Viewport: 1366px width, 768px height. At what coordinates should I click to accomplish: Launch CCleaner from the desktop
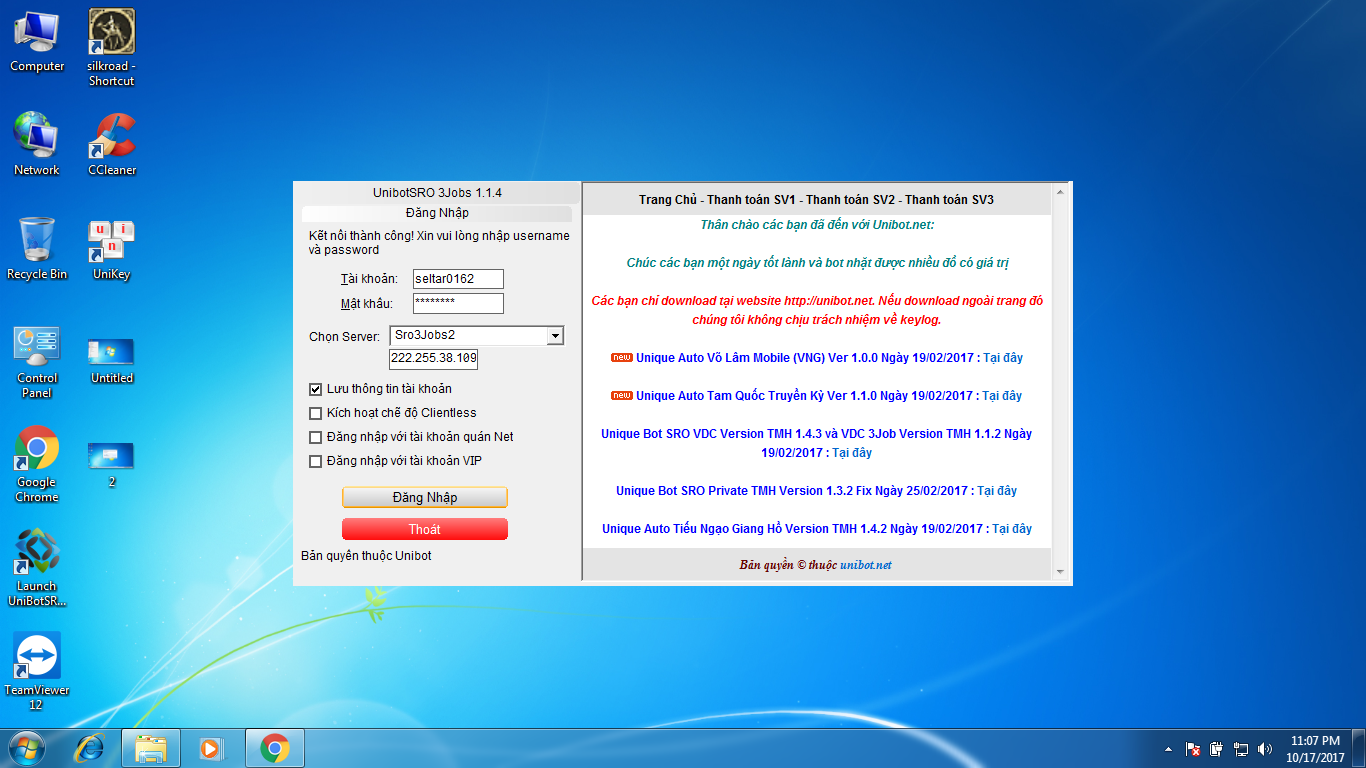click(x=112, y=145)
